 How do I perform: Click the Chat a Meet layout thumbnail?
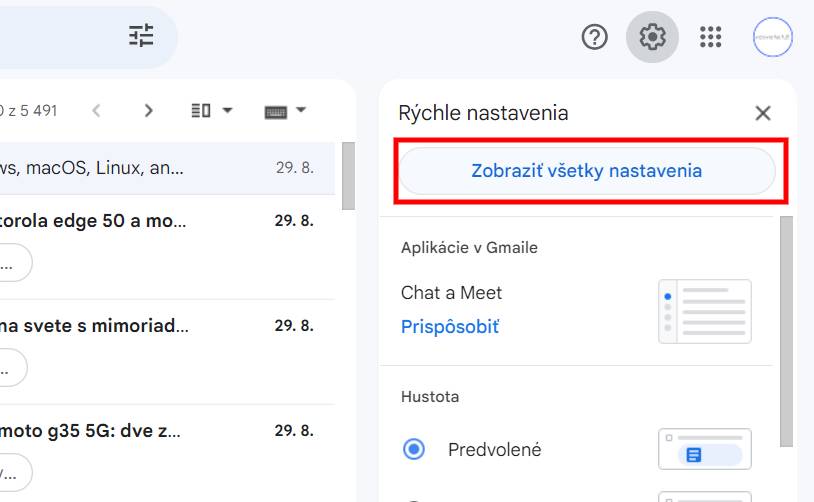pos(704,311)
